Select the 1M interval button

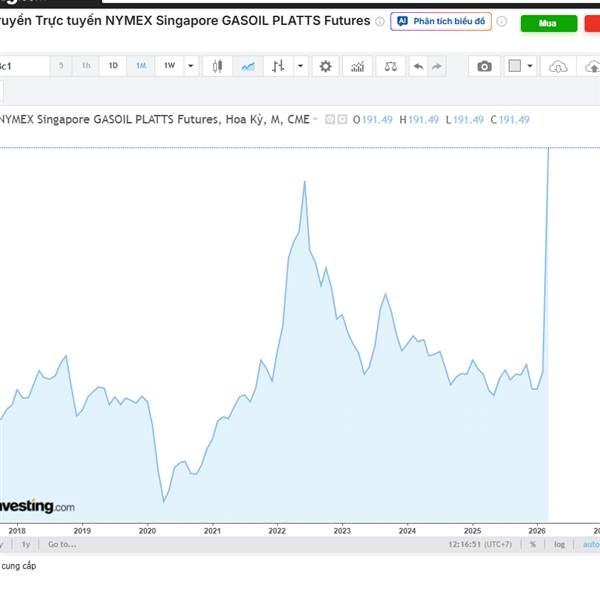141,66
